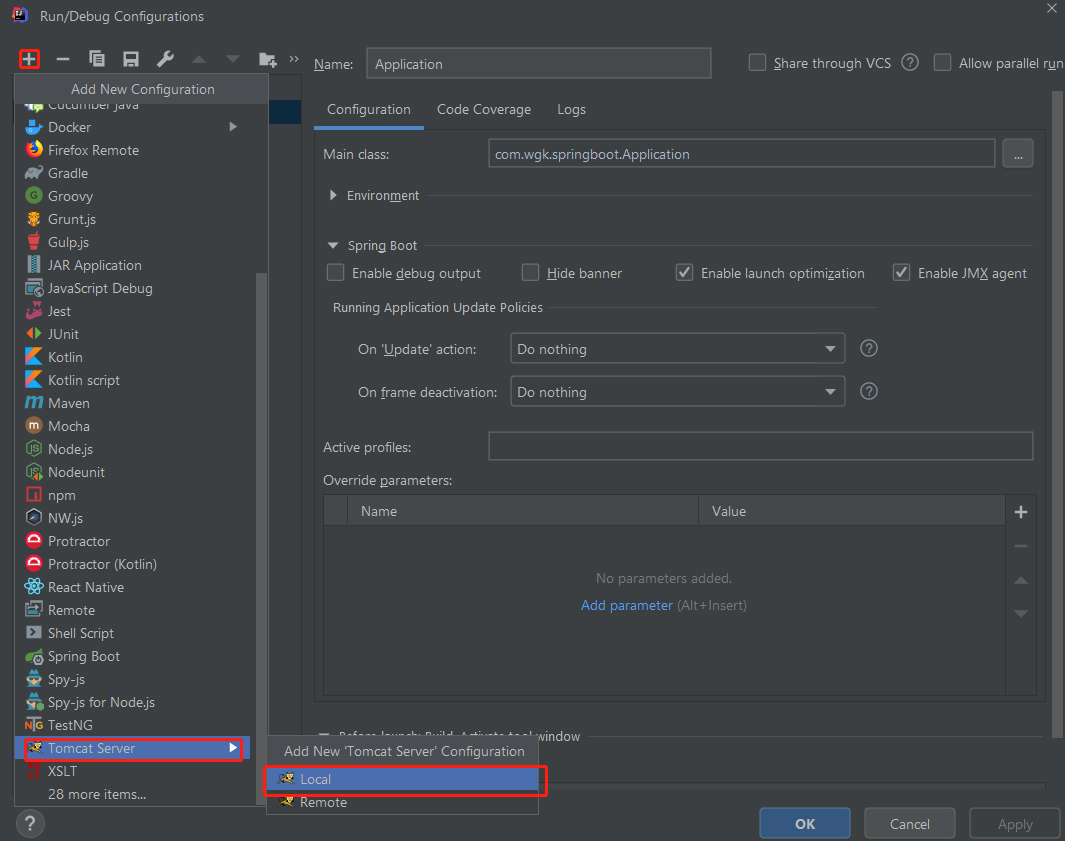The height and width of the screenshot is (841, 1065).
Task: Open Edit Templates wrench icon
Action: pyautogui.click(x=165, y=60)
